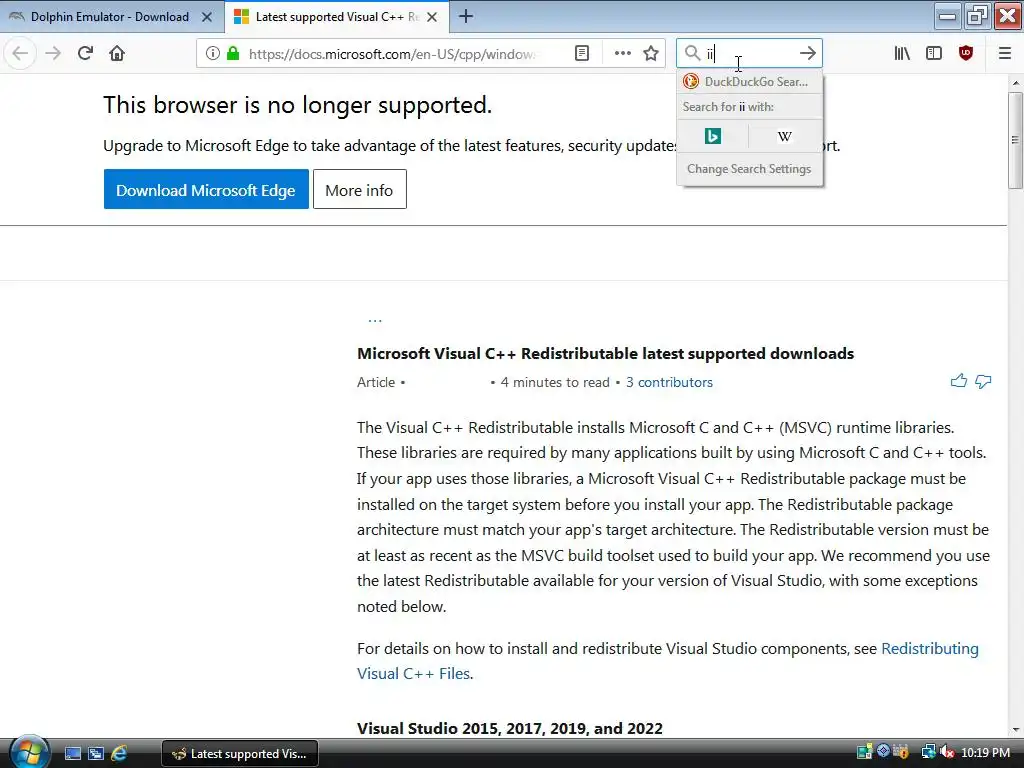1024x768 pixels.
Task: Open the 3 contributors link
Action: 669,382
